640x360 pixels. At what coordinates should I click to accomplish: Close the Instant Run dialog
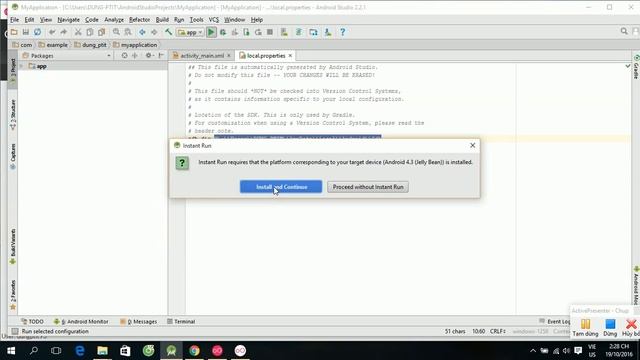tap(472, 145)
